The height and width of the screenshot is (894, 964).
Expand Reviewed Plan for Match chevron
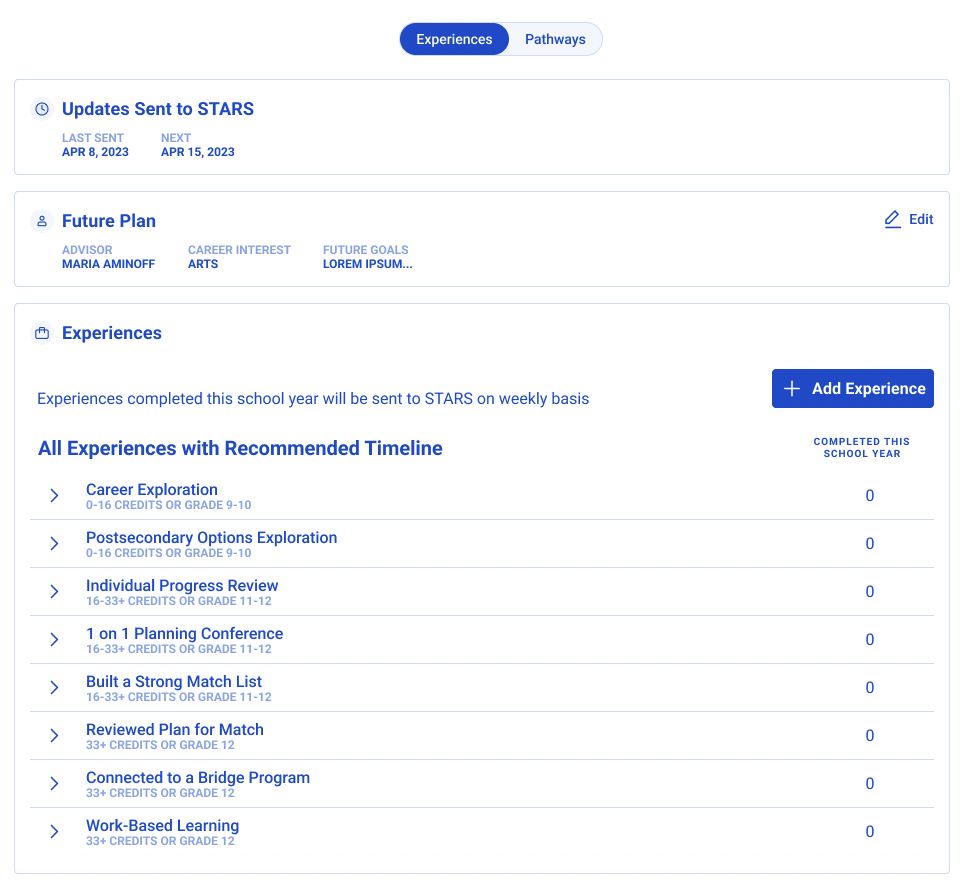pyautogui.click(x=55, y=736)
